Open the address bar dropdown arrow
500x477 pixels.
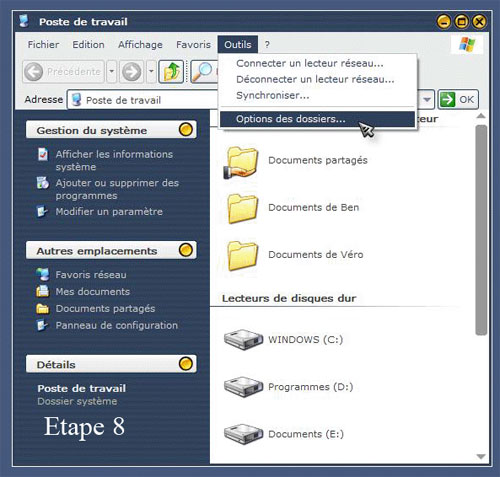click(427, 99)
